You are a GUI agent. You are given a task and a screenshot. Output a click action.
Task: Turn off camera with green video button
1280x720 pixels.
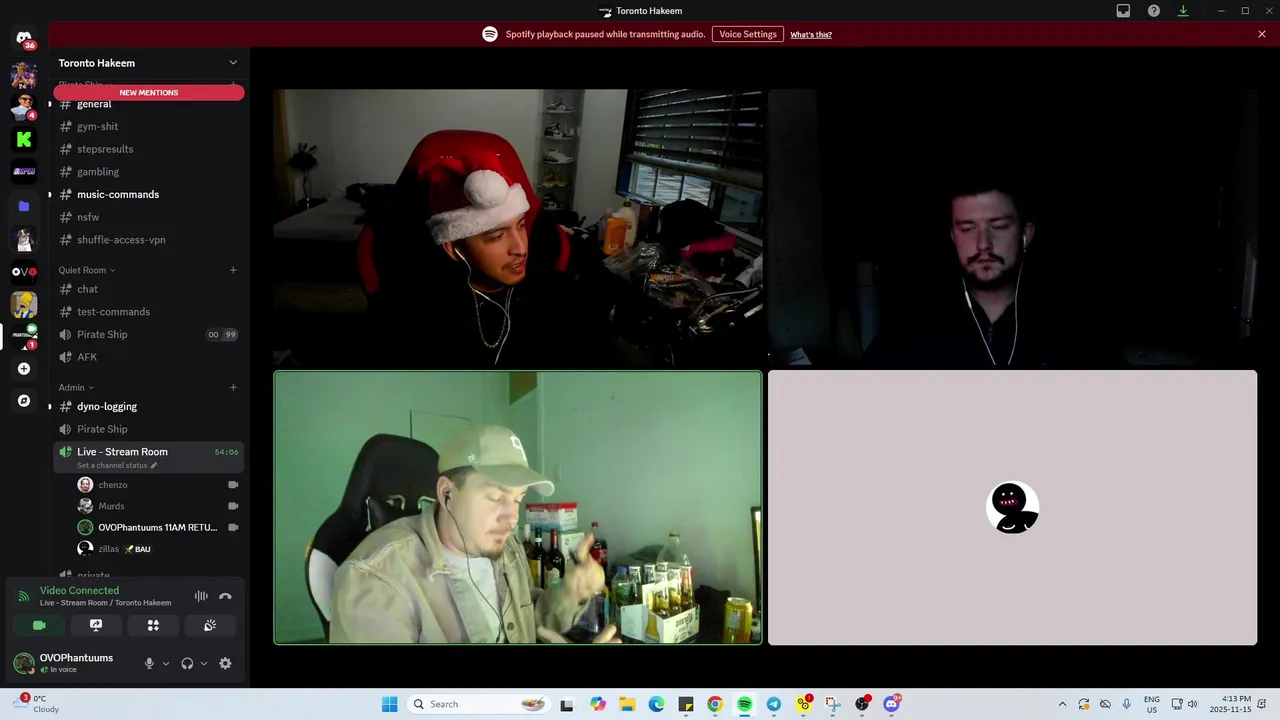(x=39, y=625)
